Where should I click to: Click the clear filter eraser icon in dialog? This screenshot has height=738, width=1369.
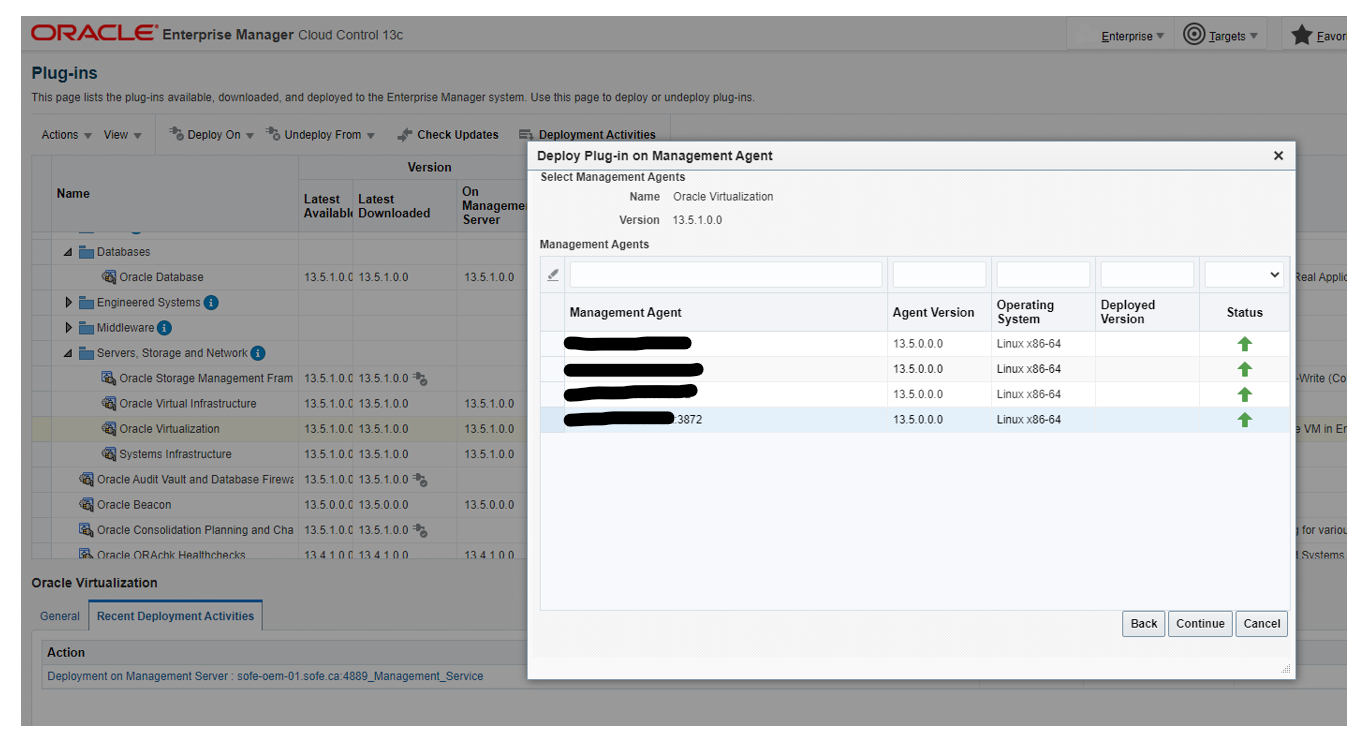[x=553, y=275]
